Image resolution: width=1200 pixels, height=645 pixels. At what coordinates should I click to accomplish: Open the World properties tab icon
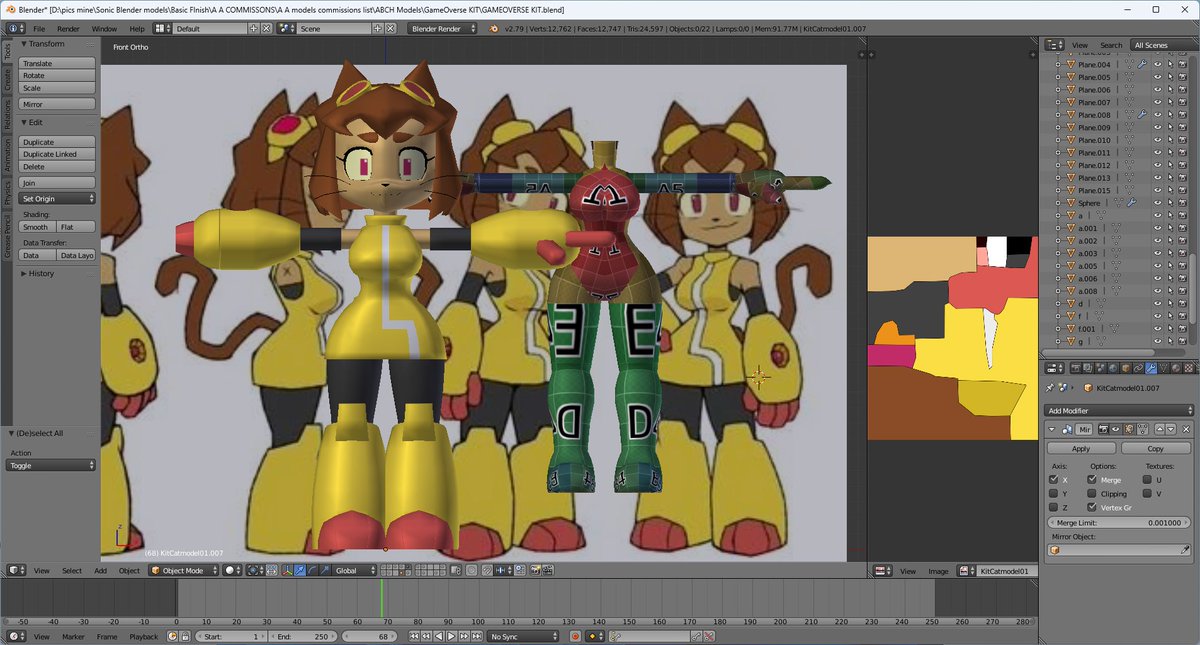tap(1113, 368)
